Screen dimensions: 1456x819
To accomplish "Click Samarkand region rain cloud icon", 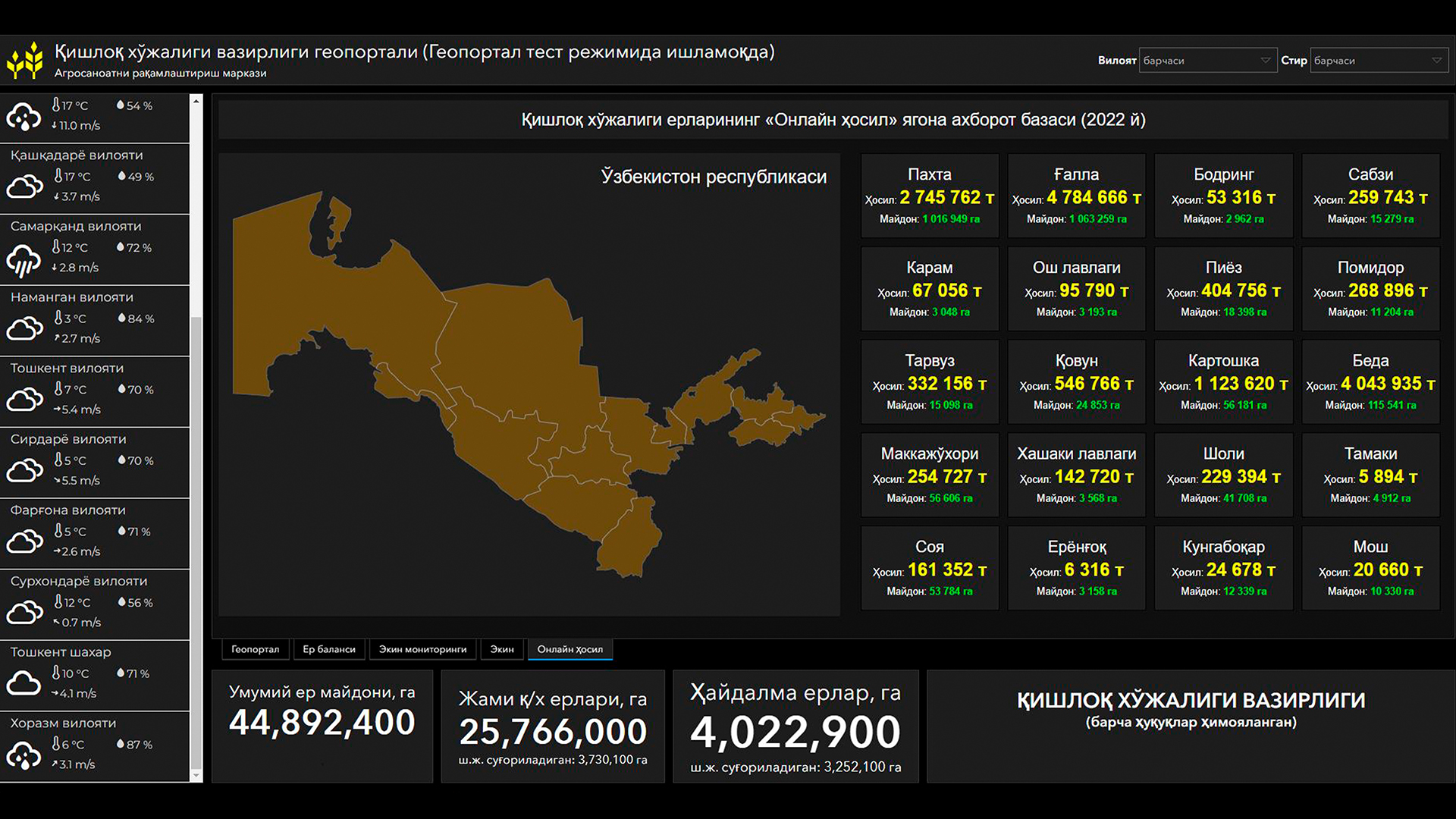I will (x=24, y=261).
